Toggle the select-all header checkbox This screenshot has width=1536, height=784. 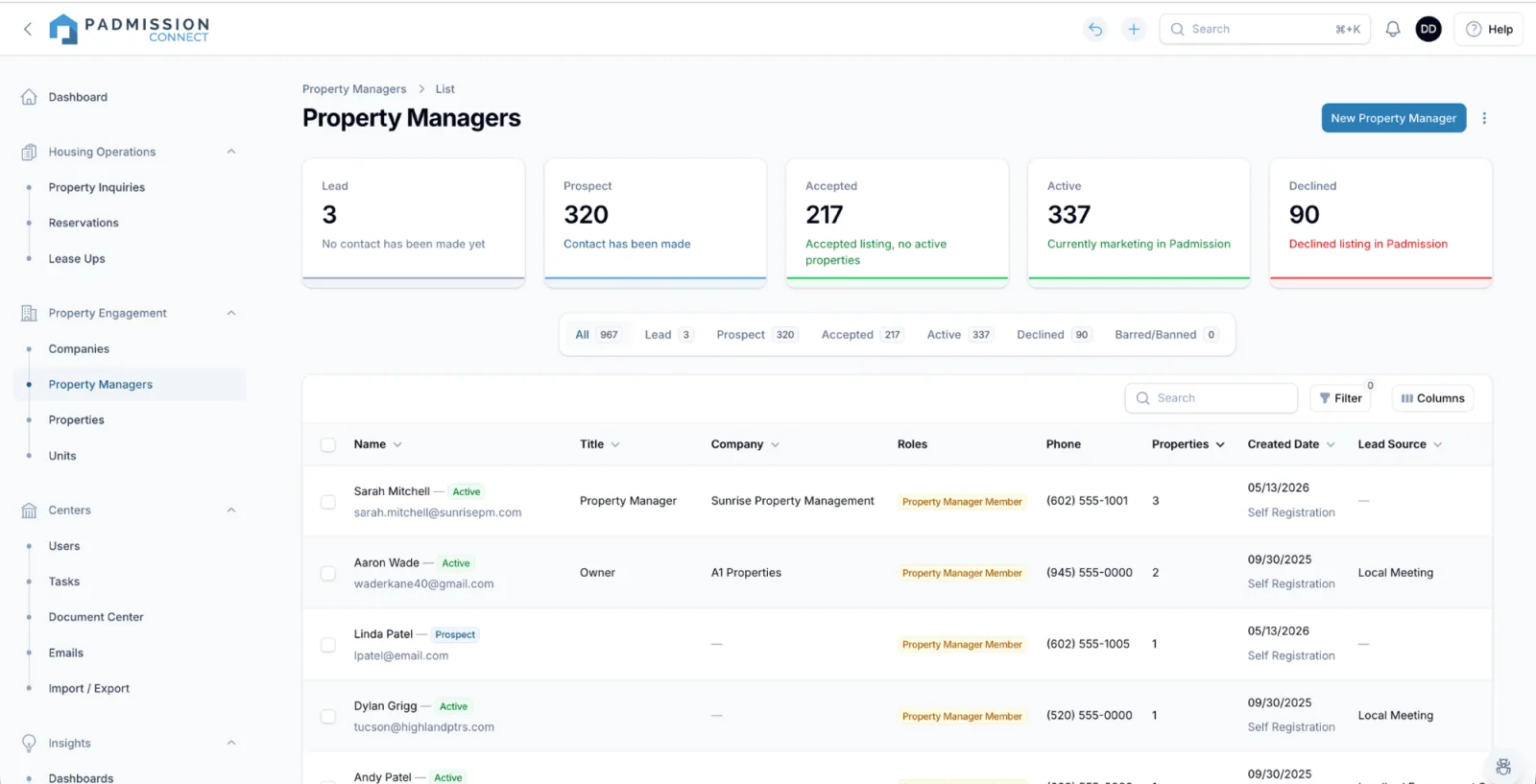click(x=328, y=445)
